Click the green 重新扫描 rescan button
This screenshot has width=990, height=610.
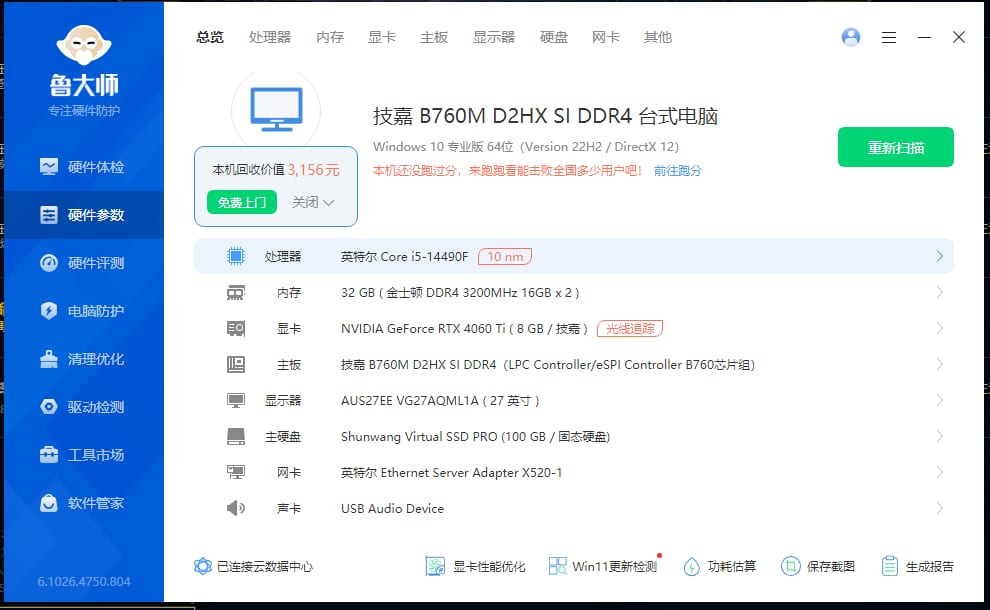click(895, 147)
